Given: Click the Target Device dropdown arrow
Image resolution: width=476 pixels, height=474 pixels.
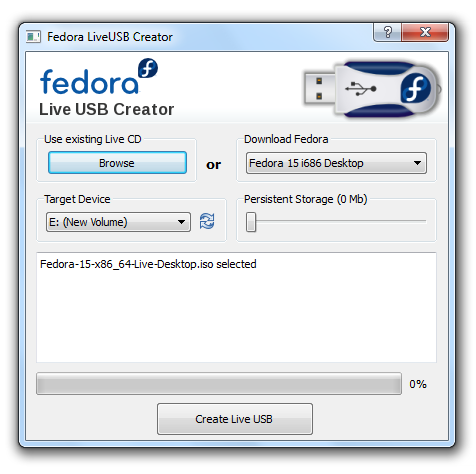Looking at the screenshot, I should (181, 222).
